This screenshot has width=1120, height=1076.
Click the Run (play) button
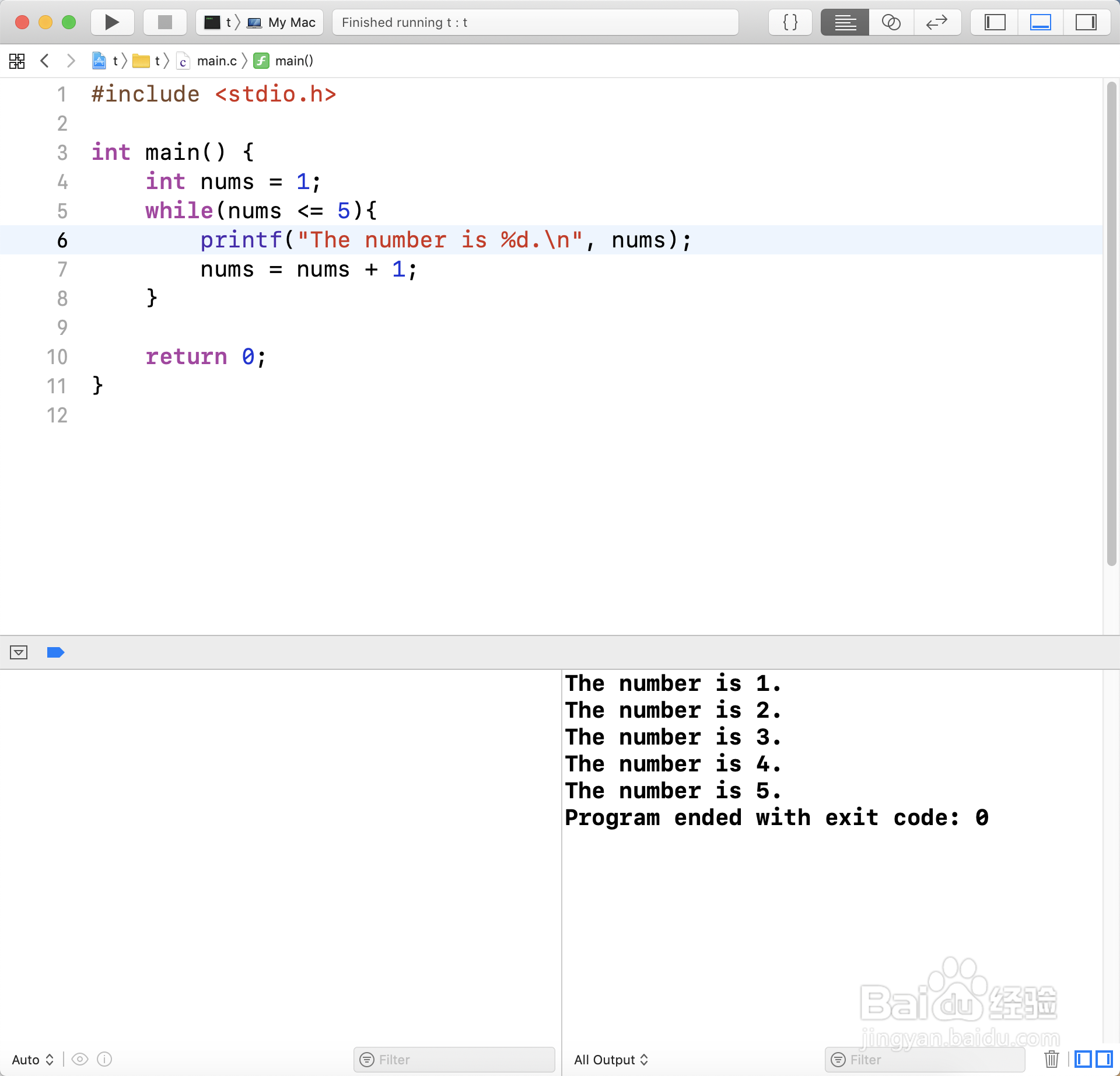coord(112,22)
